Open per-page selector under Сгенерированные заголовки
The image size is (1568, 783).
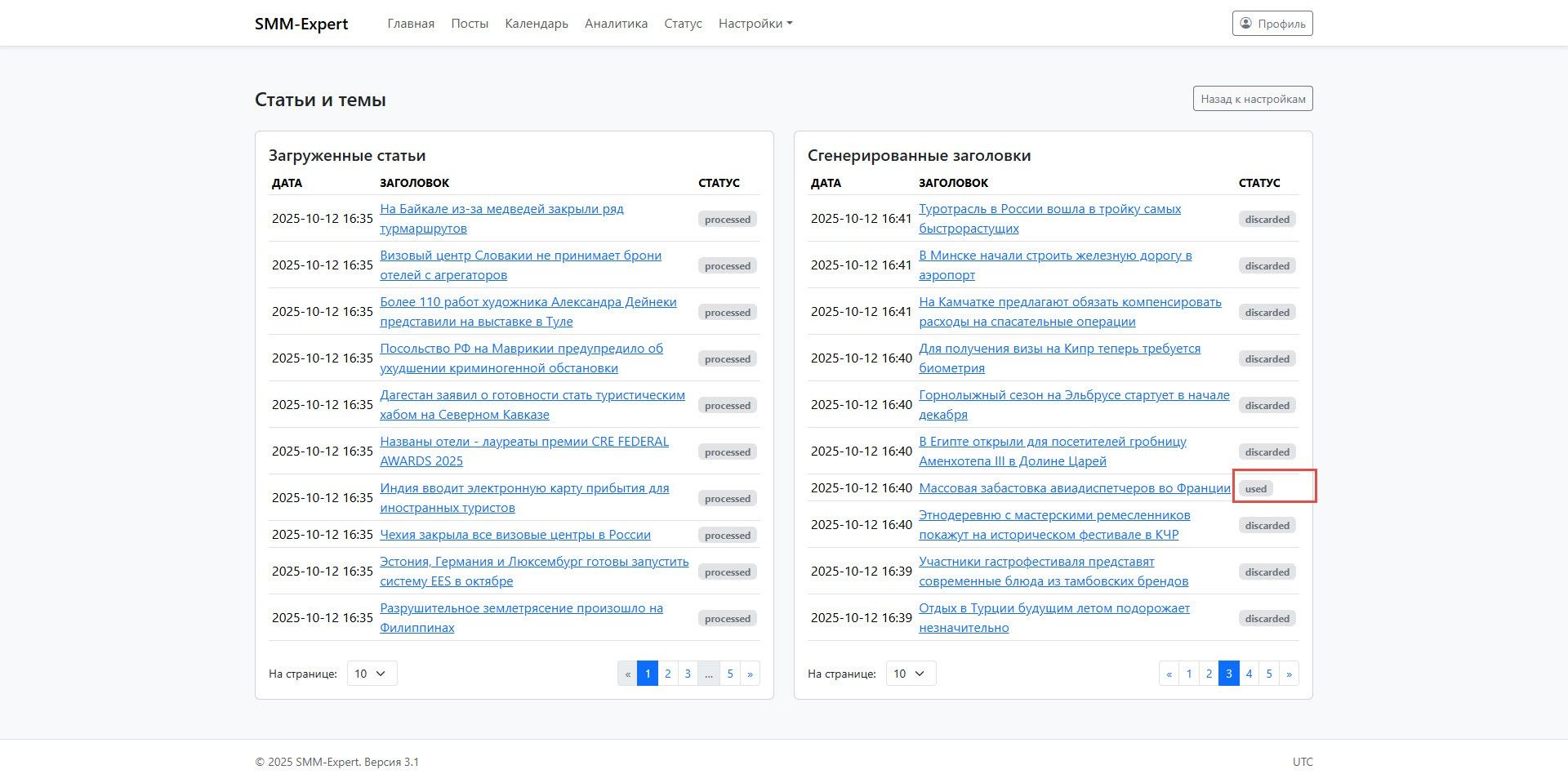point(911,674)
